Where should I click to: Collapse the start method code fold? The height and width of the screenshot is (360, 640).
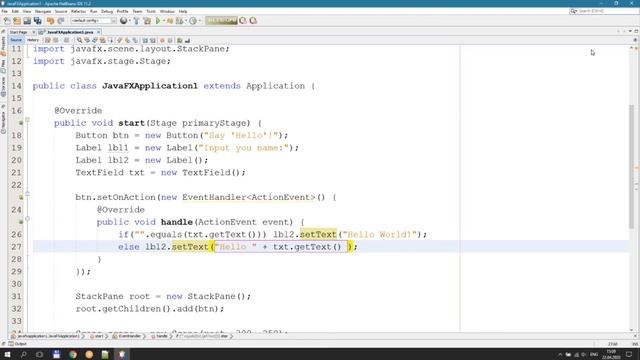(x=27, y=120)
